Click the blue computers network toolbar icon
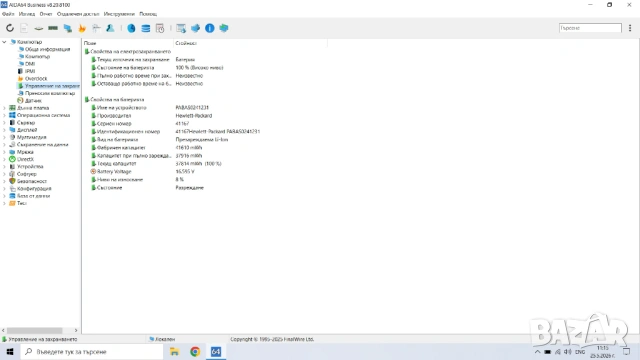Image resolution: width=640 pixels, height=360 pixels. tap(68, 28)
